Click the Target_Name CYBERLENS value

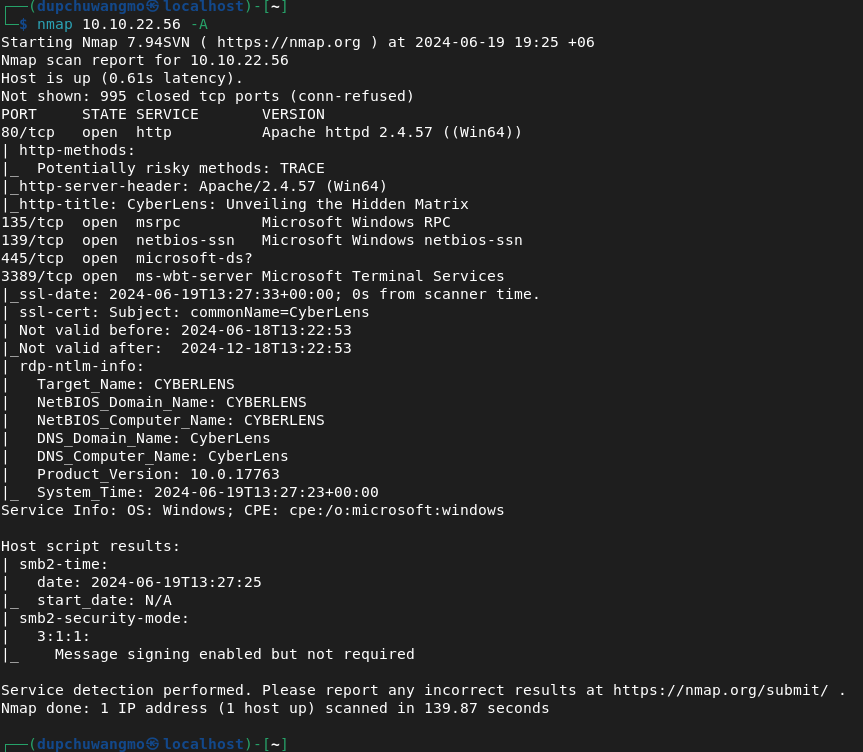pyautogui.click(x=194, y=384)
